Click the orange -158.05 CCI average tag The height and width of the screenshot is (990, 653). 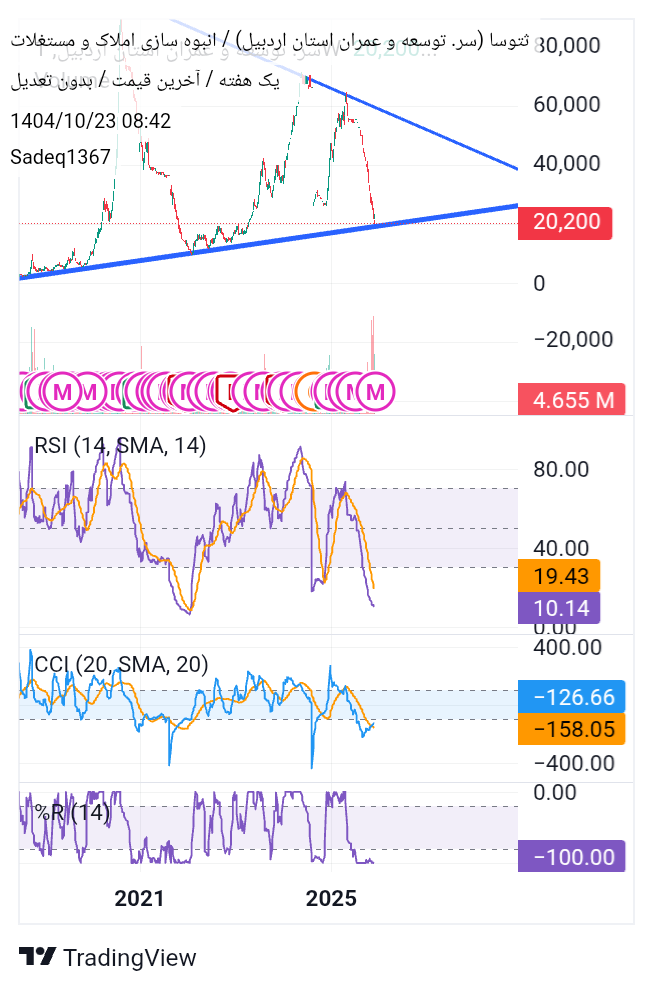click(572, 728)
